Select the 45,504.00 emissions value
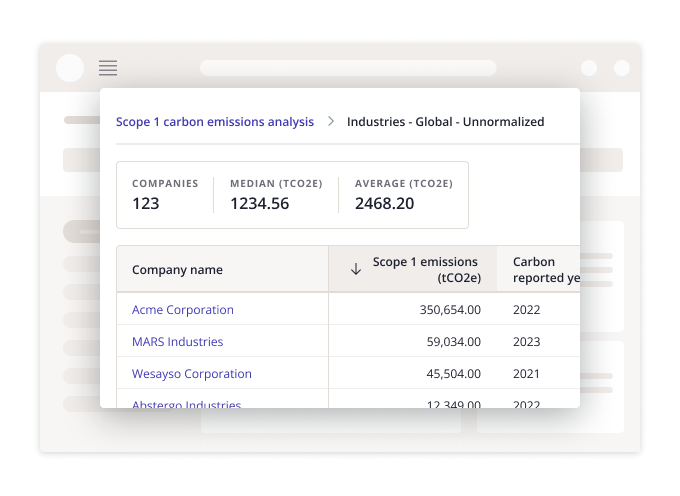The width and height of the screenshot is (680, 496). [x=454, y=374]
